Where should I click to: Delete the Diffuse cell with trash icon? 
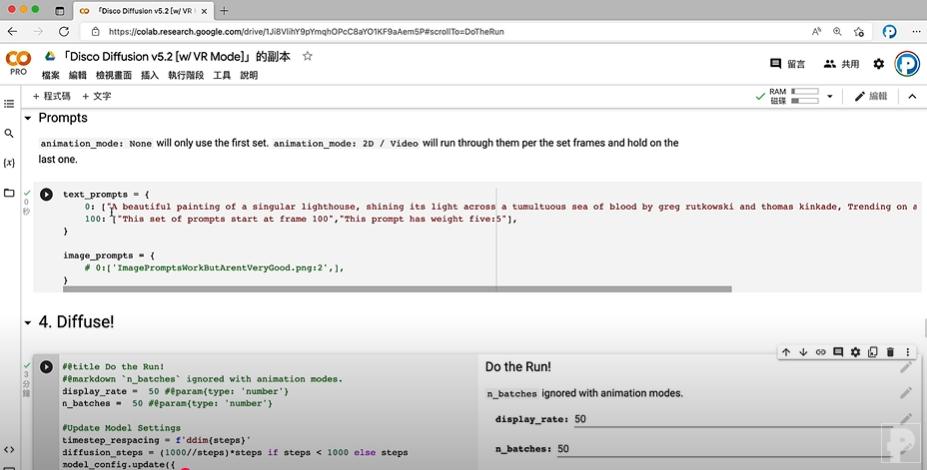pos(890,352)
